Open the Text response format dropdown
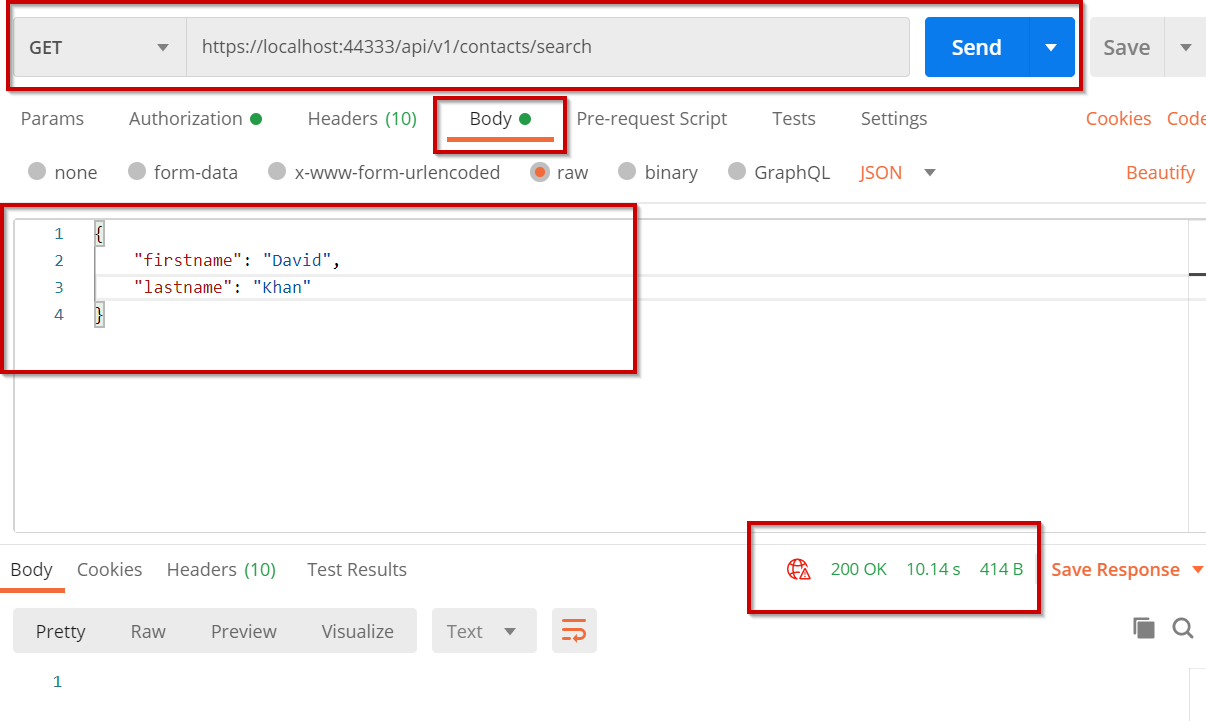1206x721 pixels. tap(484, 631)
